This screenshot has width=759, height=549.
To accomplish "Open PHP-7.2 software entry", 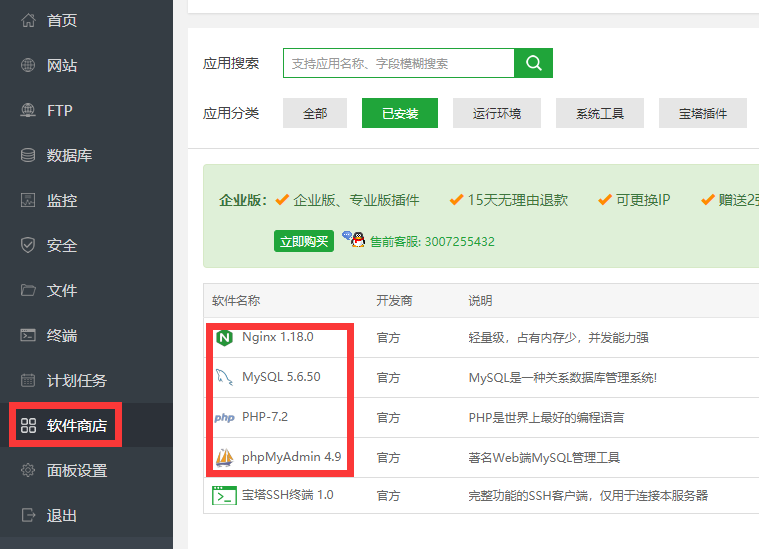I will click(x=265, y=417).
